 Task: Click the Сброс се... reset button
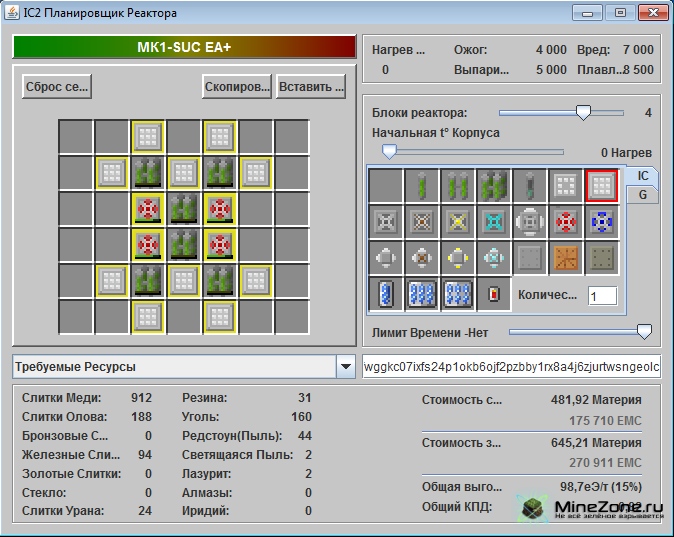pos(56,87)
